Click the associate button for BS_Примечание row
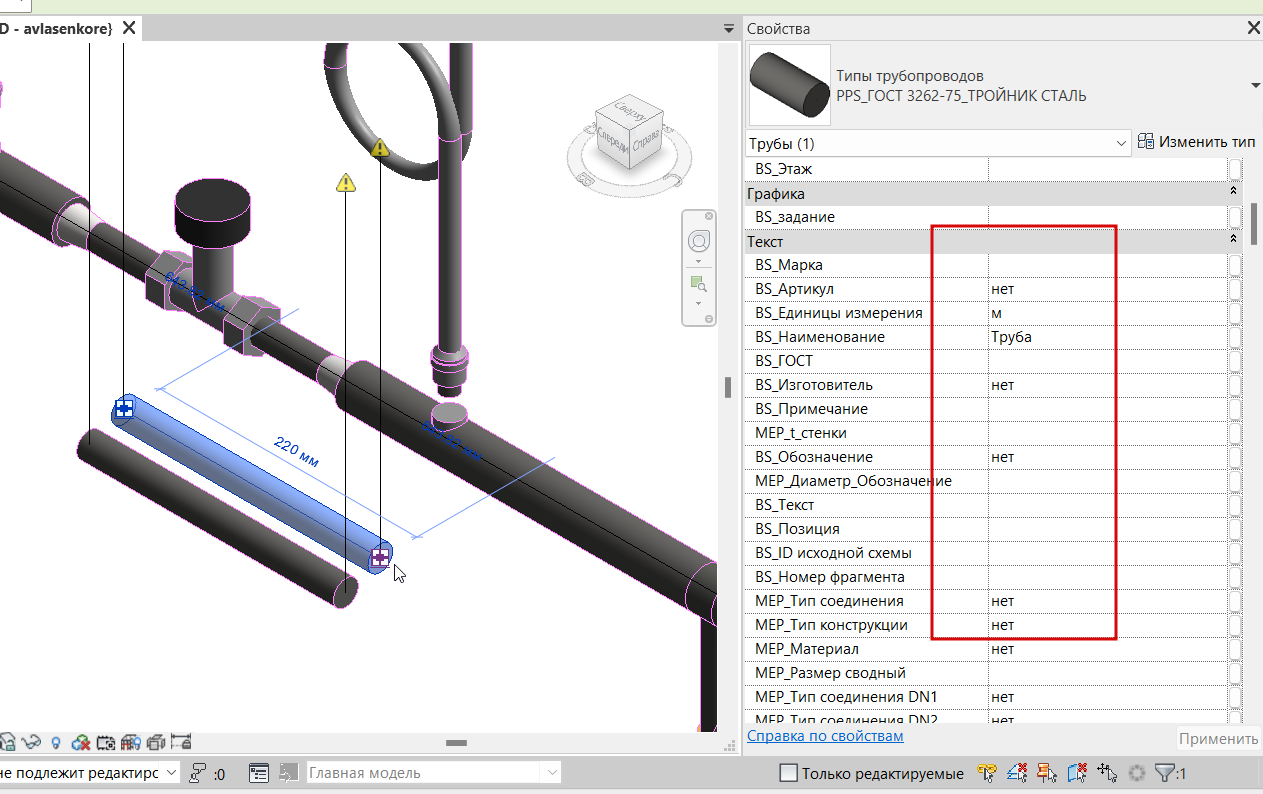This screenshot has width=1263, height=794. point(1236,409)
